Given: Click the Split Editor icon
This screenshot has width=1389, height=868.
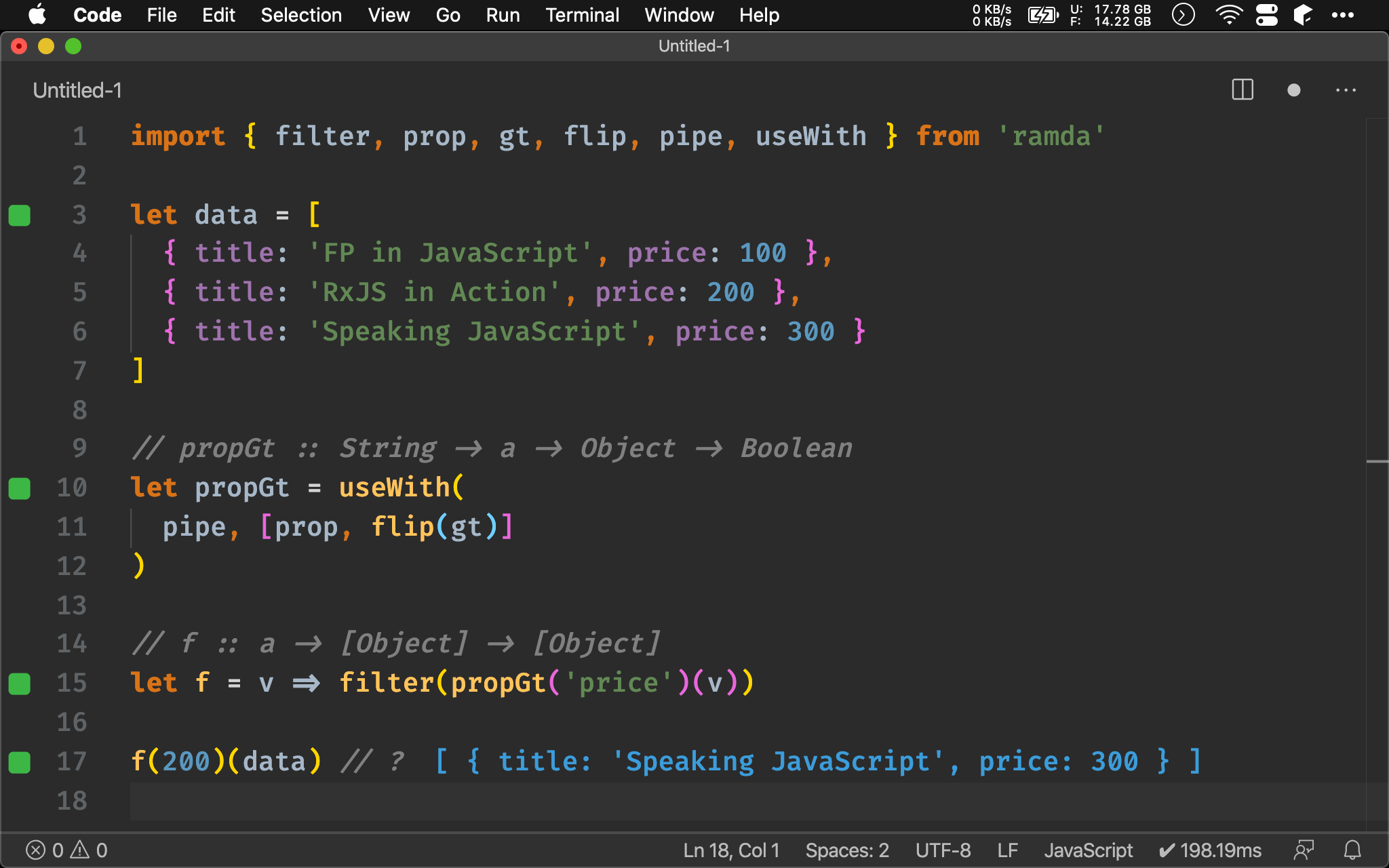Looking at the screenshot, I should [1243, 90].
